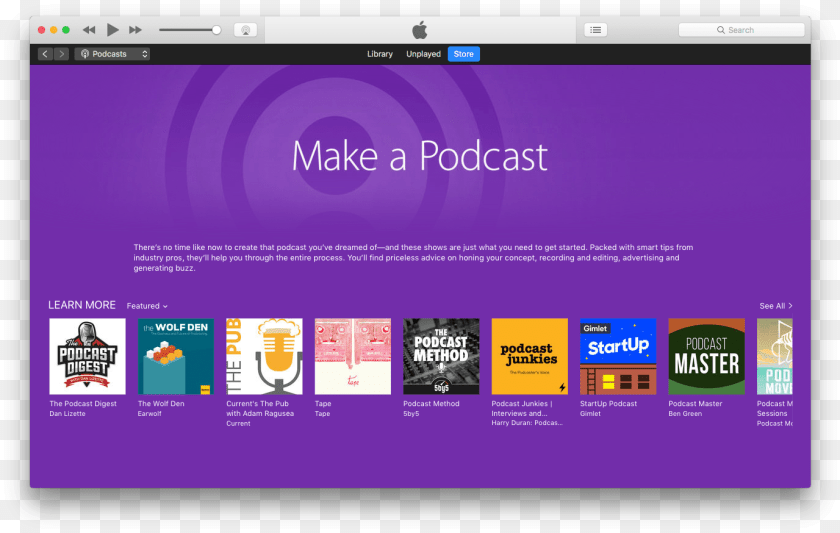Switch to the Unplayed tab
The width and height of the screenshot is (840, 533).
point(423,54)
